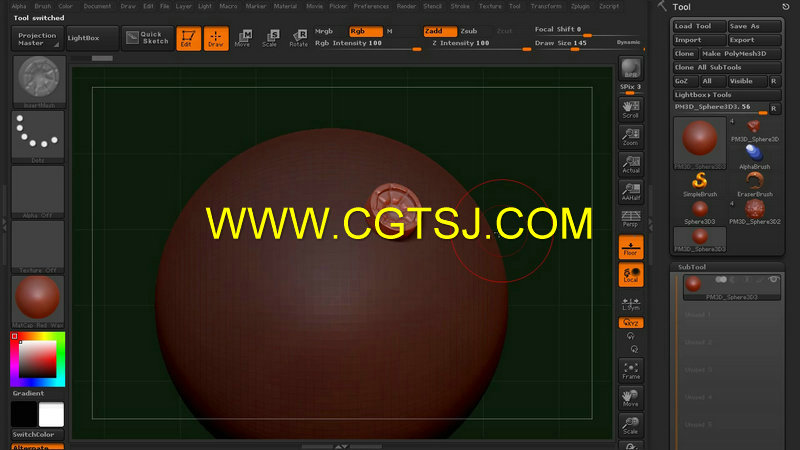Click the Zoom canvas icon
The width and height of the screenshot is (800, 450).
click(631, 137)
